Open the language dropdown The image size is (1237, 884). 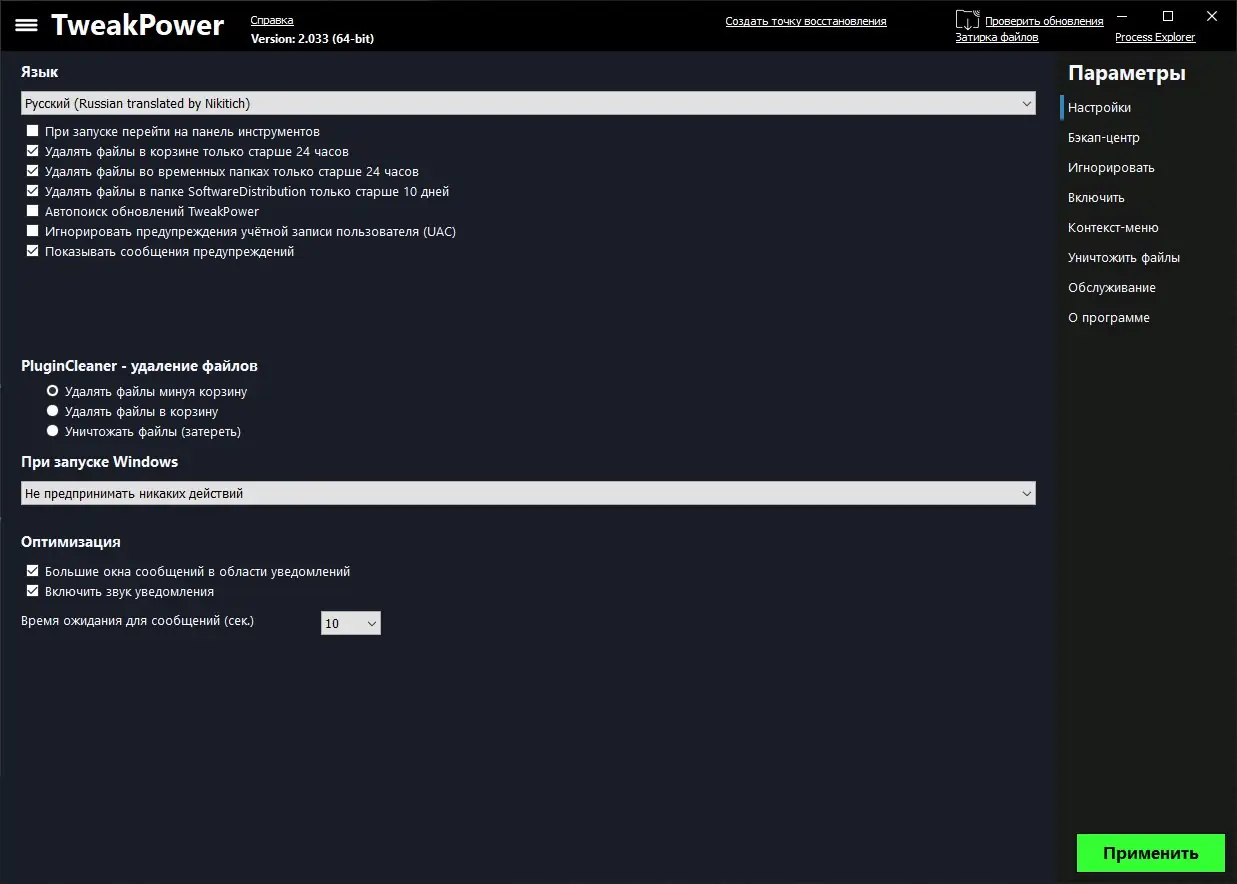click(528, 103)
